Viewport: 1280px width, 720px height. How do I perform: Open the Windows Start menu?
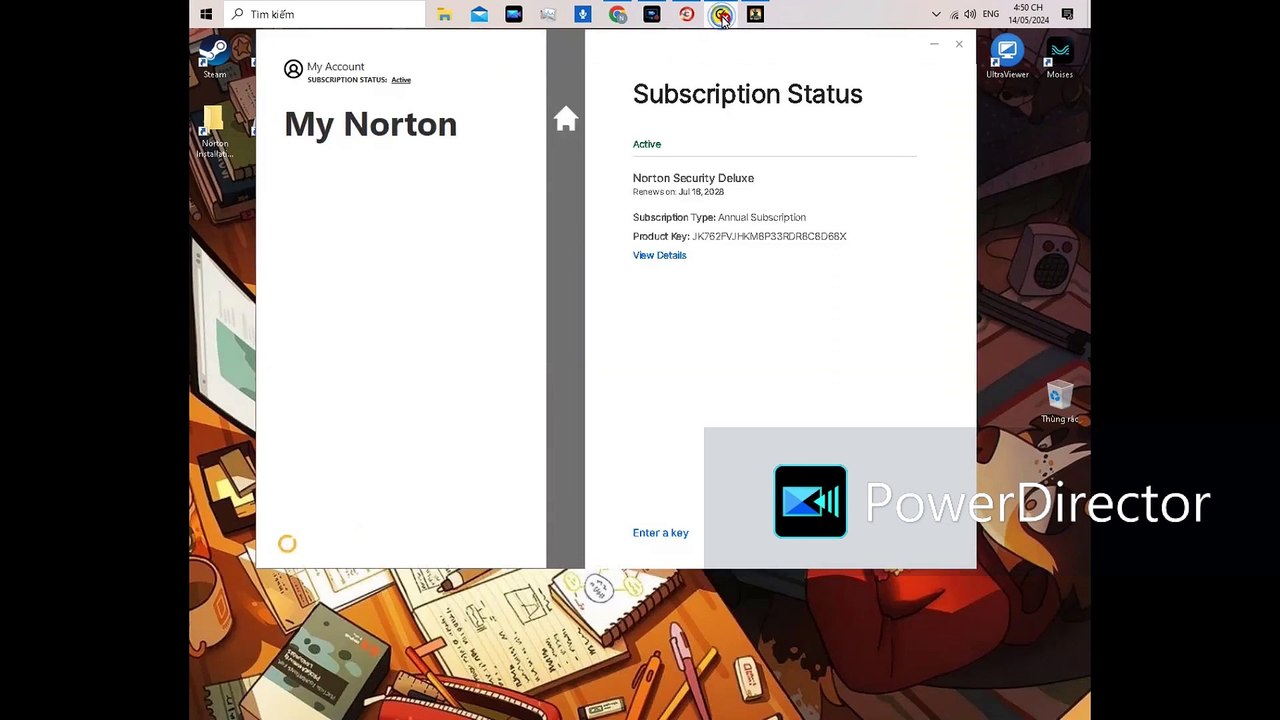(x=206, y=14)
